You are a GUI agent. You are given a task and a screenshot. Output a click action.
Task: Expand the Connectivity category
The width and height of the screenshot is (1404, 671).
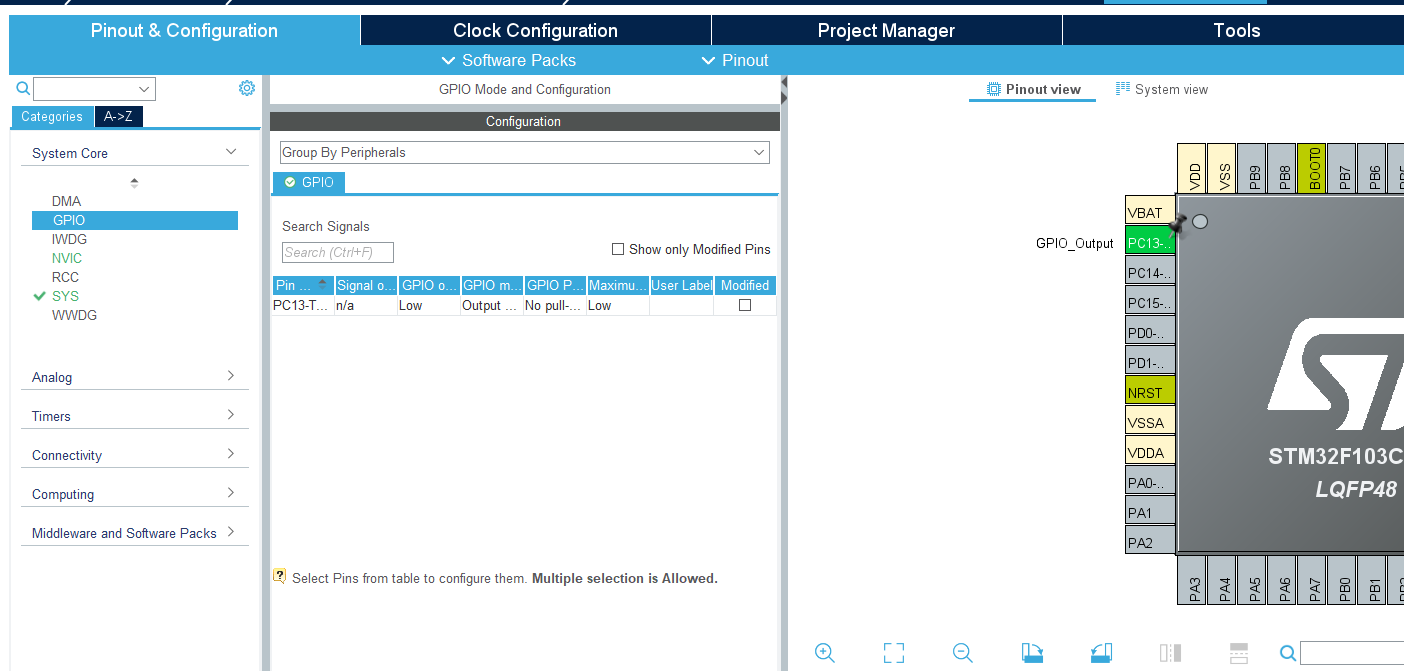tap(134, 455)
